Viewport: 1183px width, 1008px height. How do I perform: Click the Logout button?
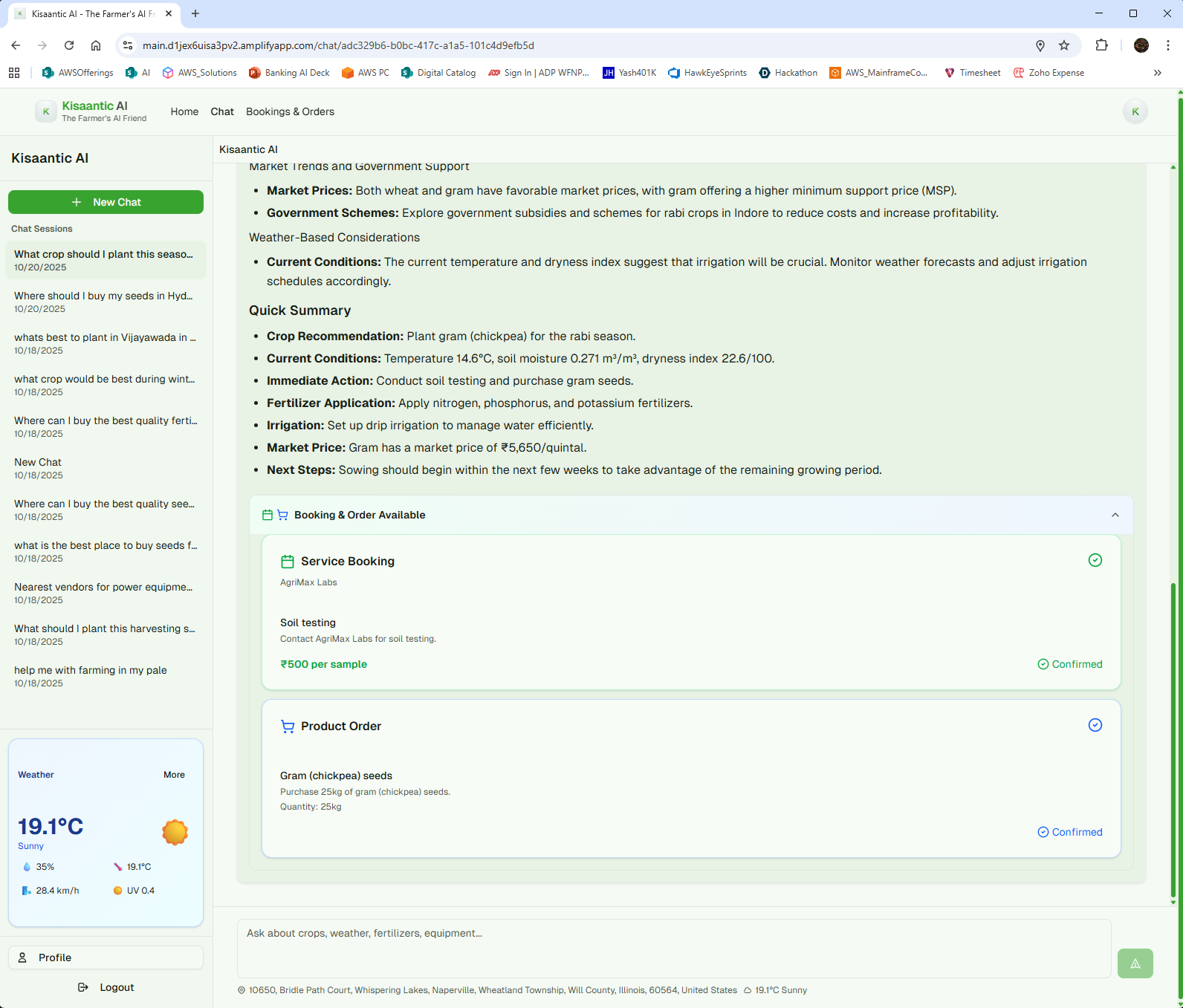106,987
